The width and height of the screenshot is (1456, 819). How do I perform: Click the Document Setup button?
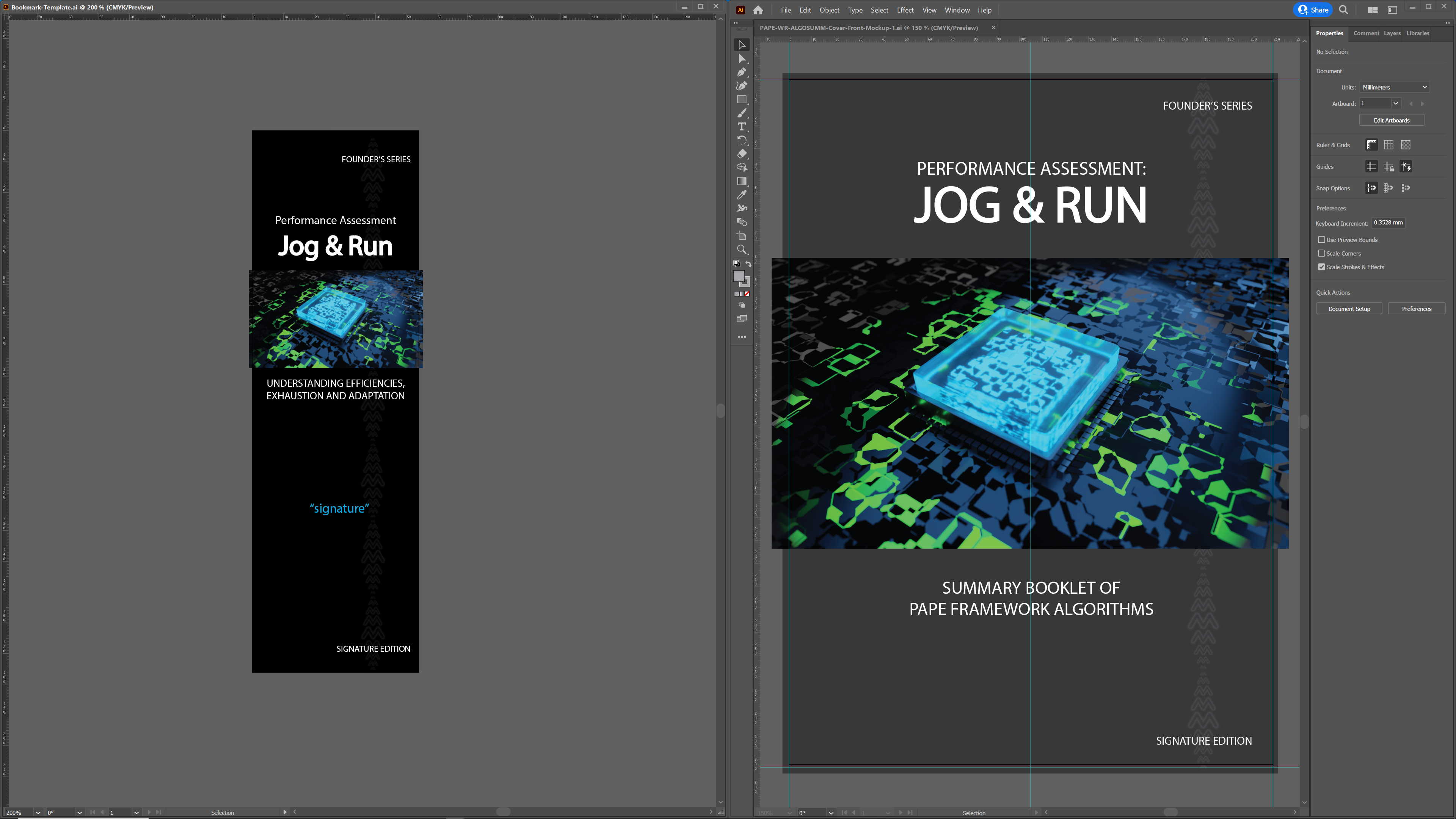[x=1349, y=309]
